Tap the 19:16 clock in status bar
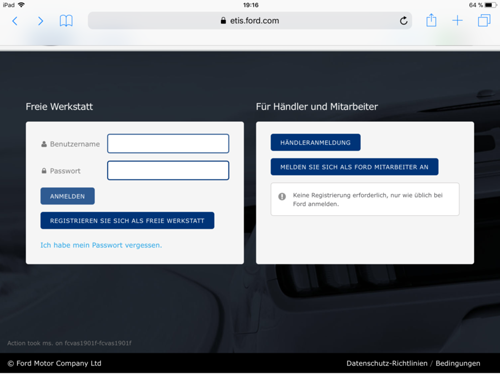 click(x=251, y=5)
